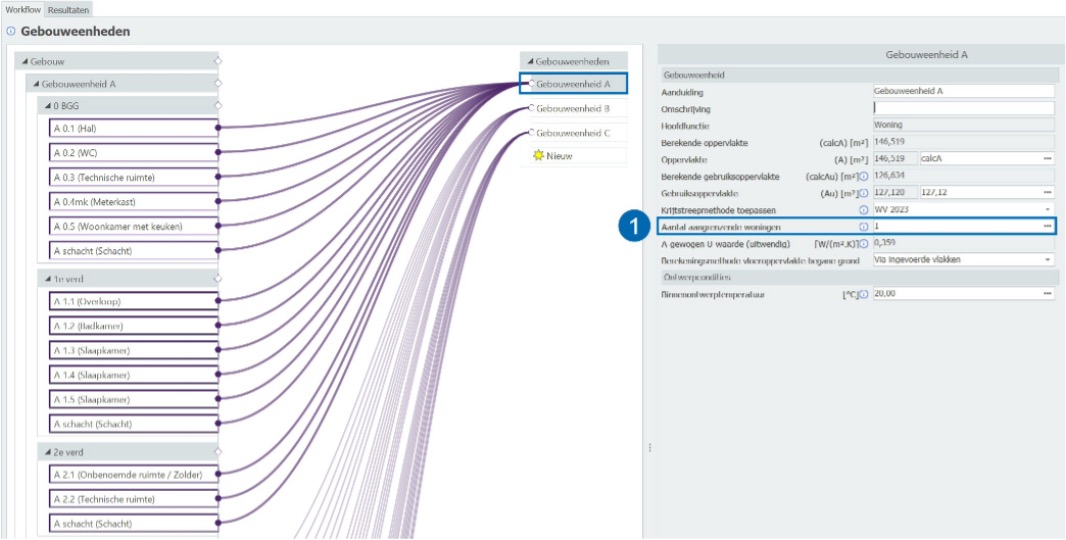
Task: Click diamond connector on the Gebouw header
Action: tap(218, 61)
